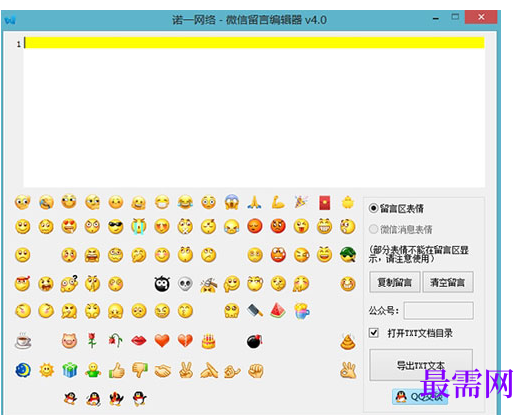Click the 清空留言 button

[448, 282]
